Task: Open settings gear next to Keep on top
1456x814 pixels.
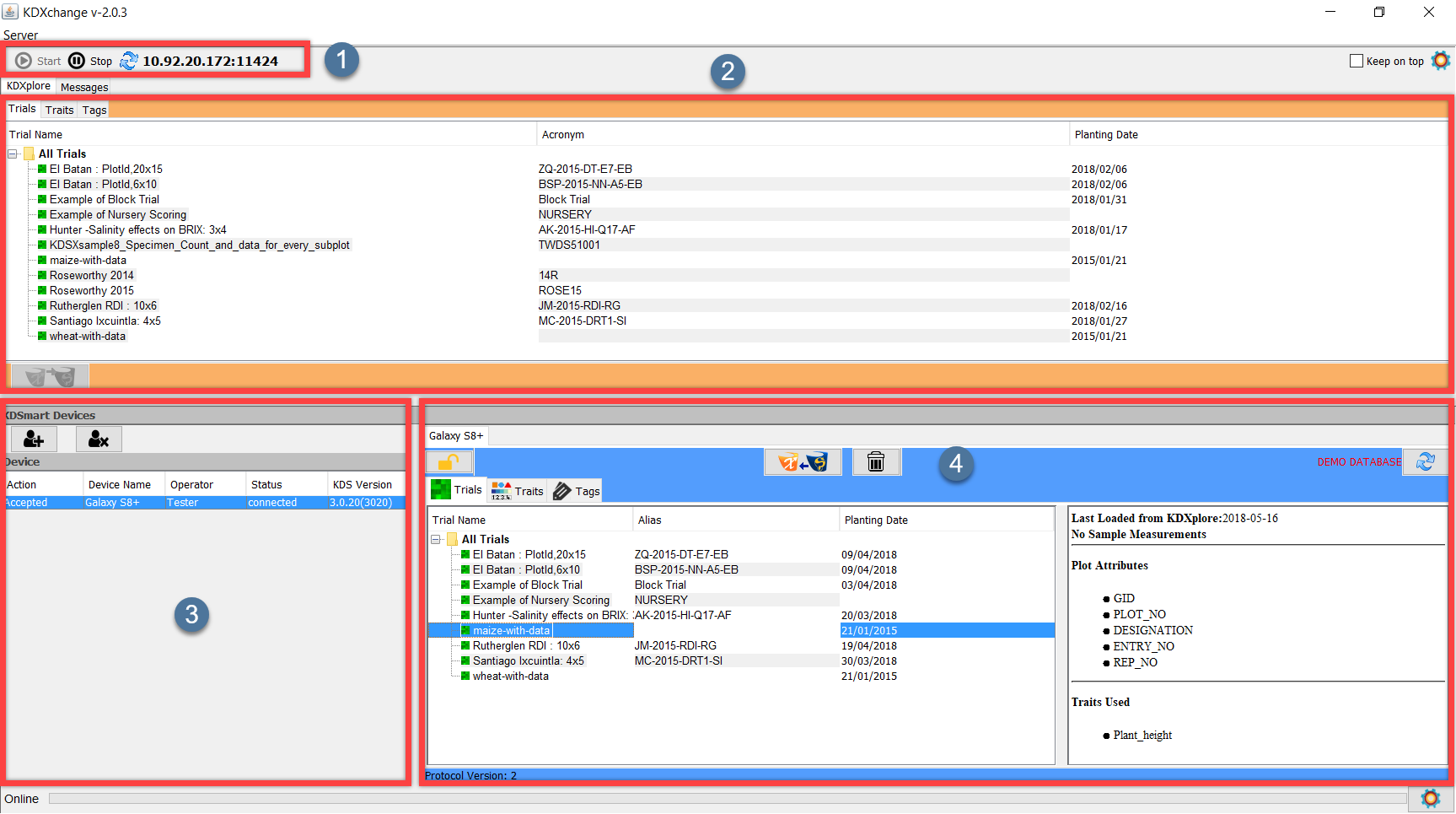Action: [1441, 61]
